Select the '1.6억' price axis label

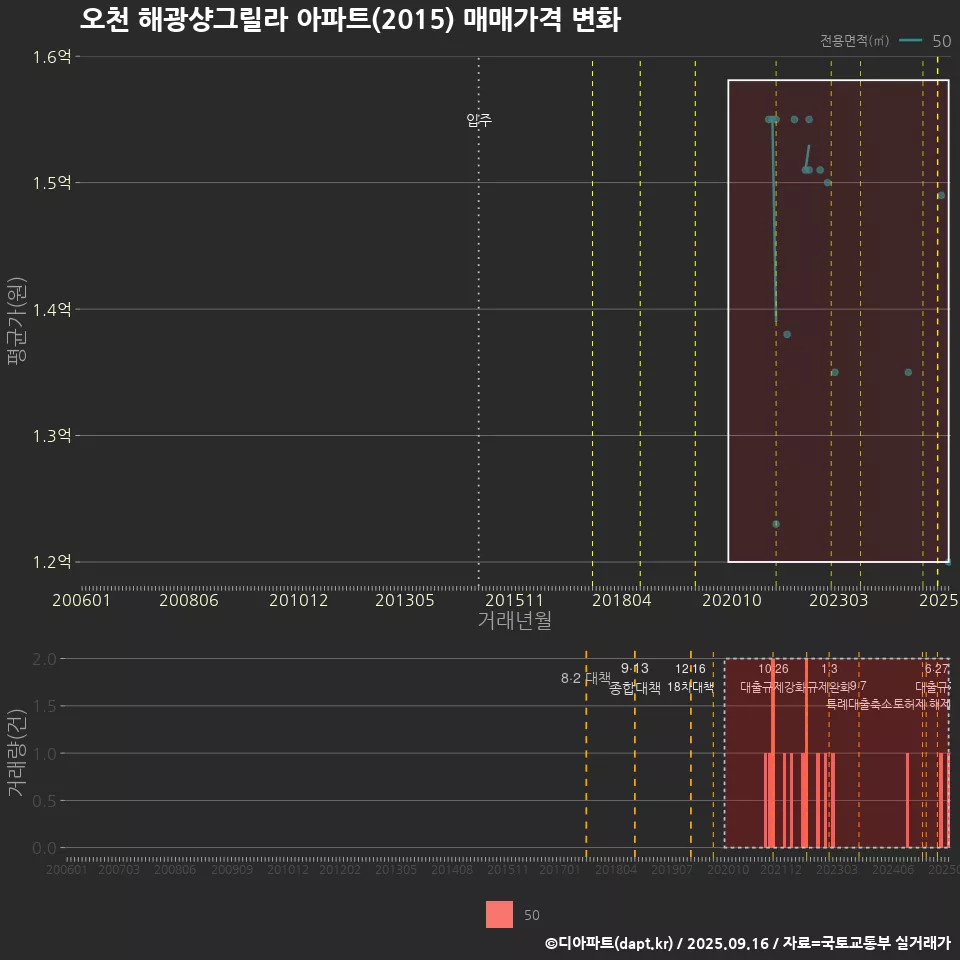(x=51, y=57)
